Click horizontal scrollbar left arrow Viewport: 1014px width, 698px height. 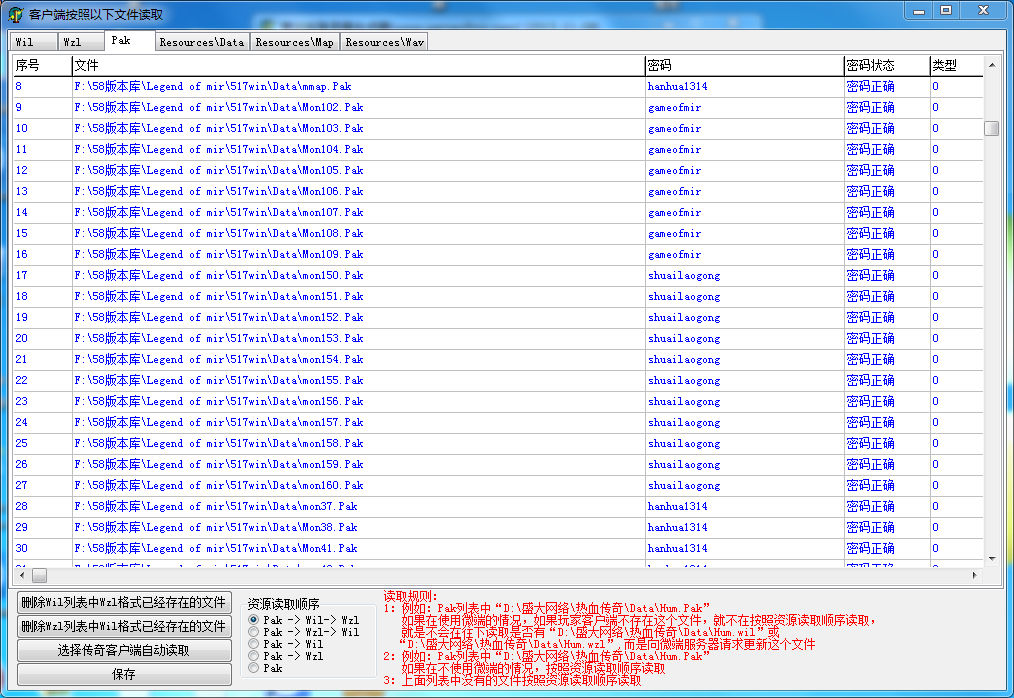click(21, 576)
